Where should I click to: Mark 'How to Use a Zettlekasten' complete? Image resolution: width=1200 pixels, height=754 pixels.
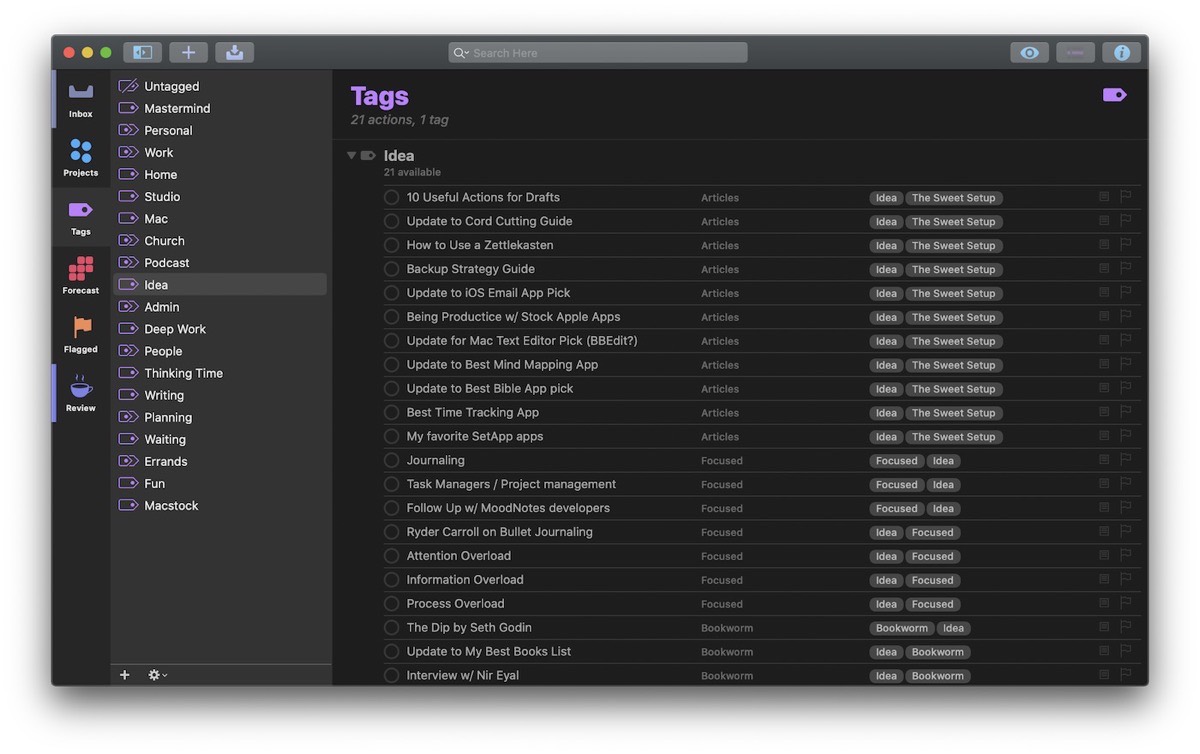tap(392, 245)
